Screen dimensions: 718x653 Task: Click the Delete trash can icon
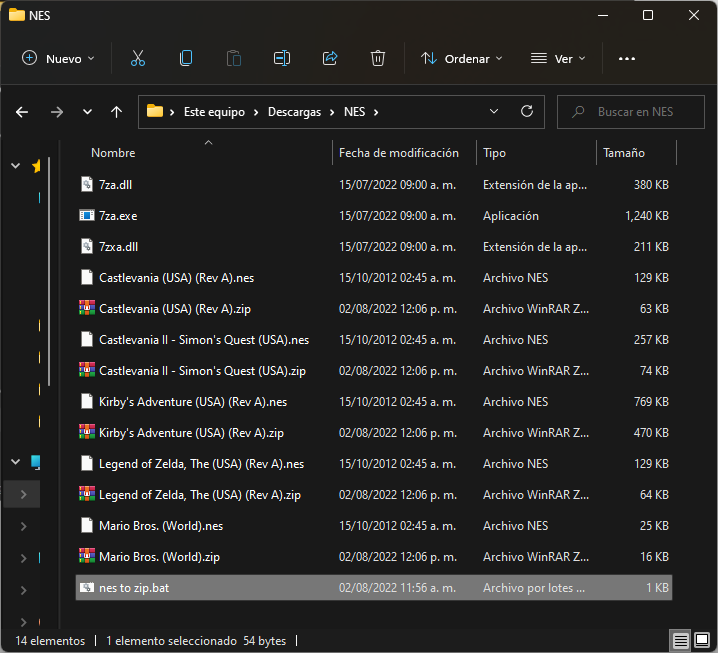(378, 59)
